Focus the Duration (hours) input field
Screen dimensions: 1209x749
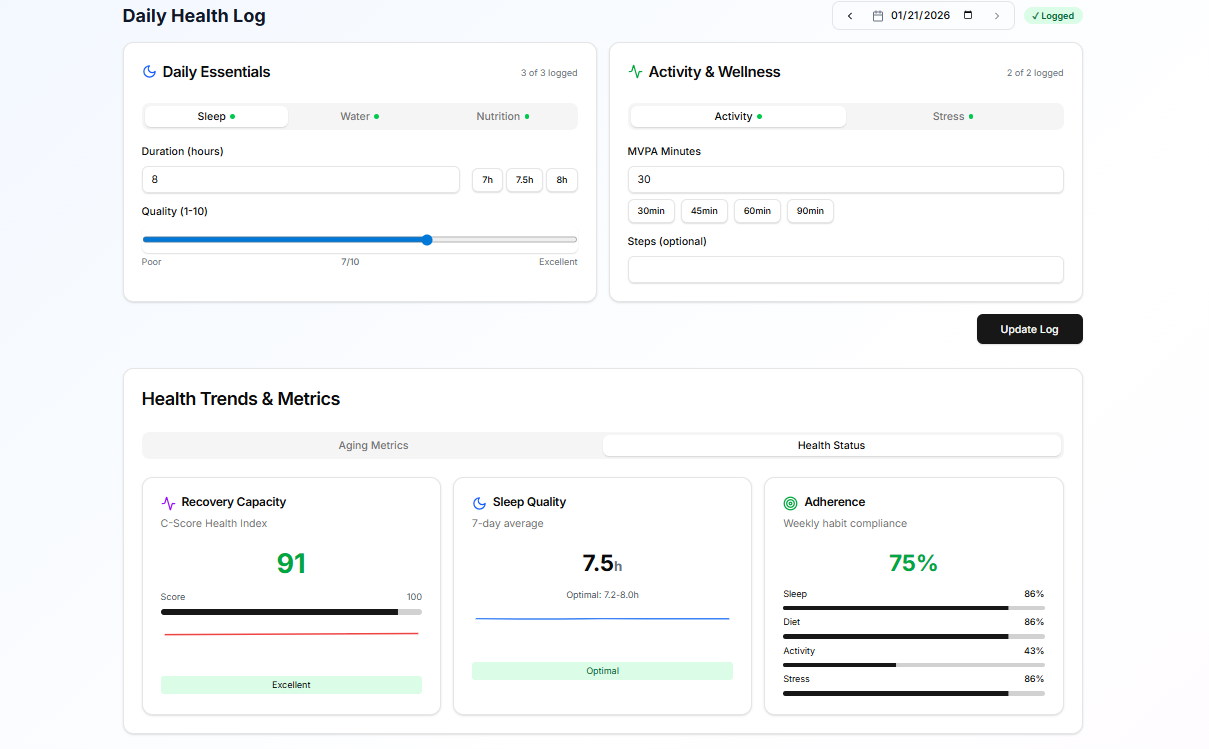[x=300, y=180]
